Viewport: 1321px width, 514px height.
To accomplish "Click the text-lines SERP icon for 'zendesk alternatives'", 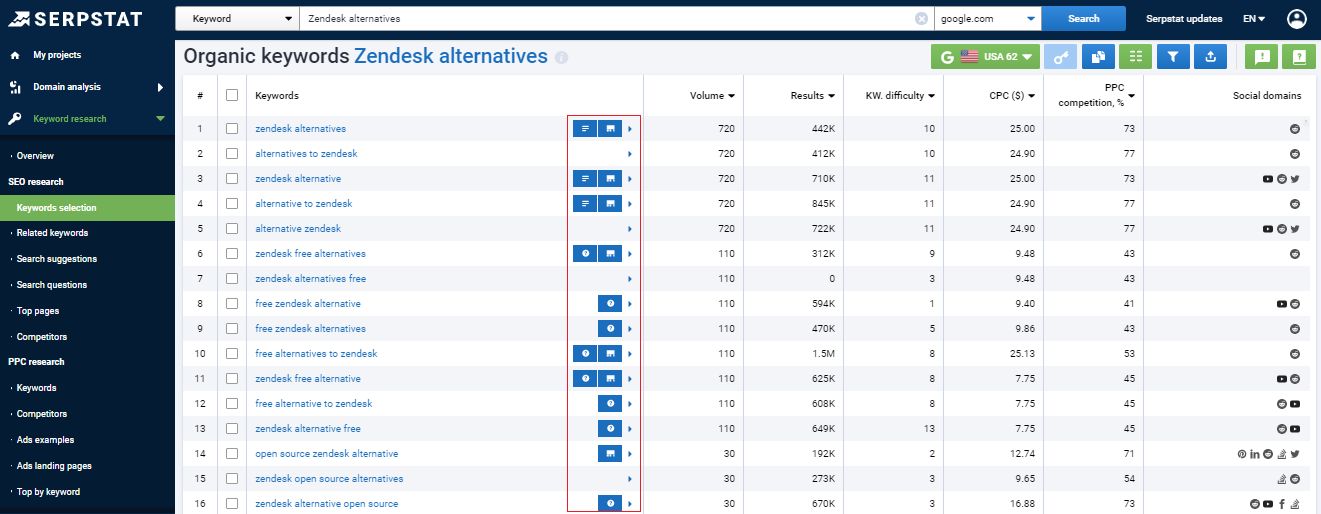I will point(585,129).
